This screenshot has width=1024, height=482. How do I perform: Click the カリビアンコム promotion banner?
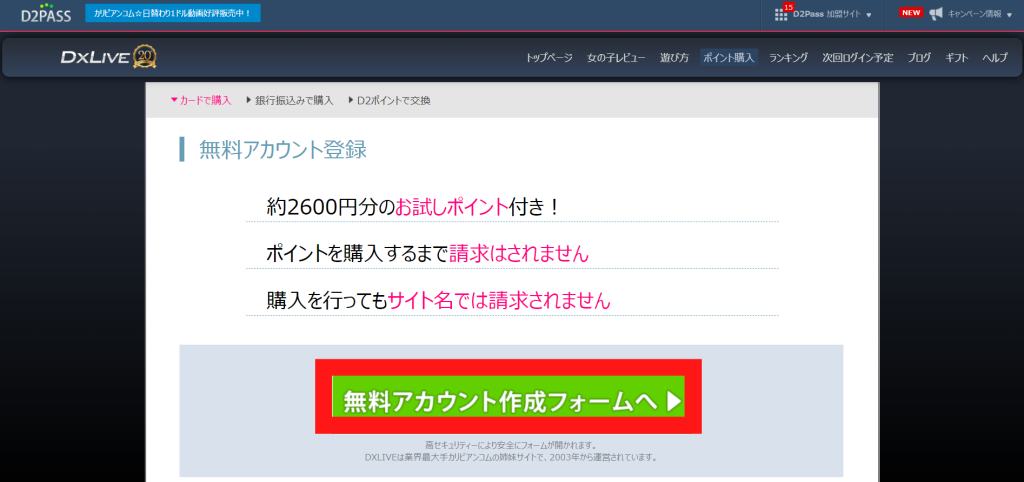[173, 14]
